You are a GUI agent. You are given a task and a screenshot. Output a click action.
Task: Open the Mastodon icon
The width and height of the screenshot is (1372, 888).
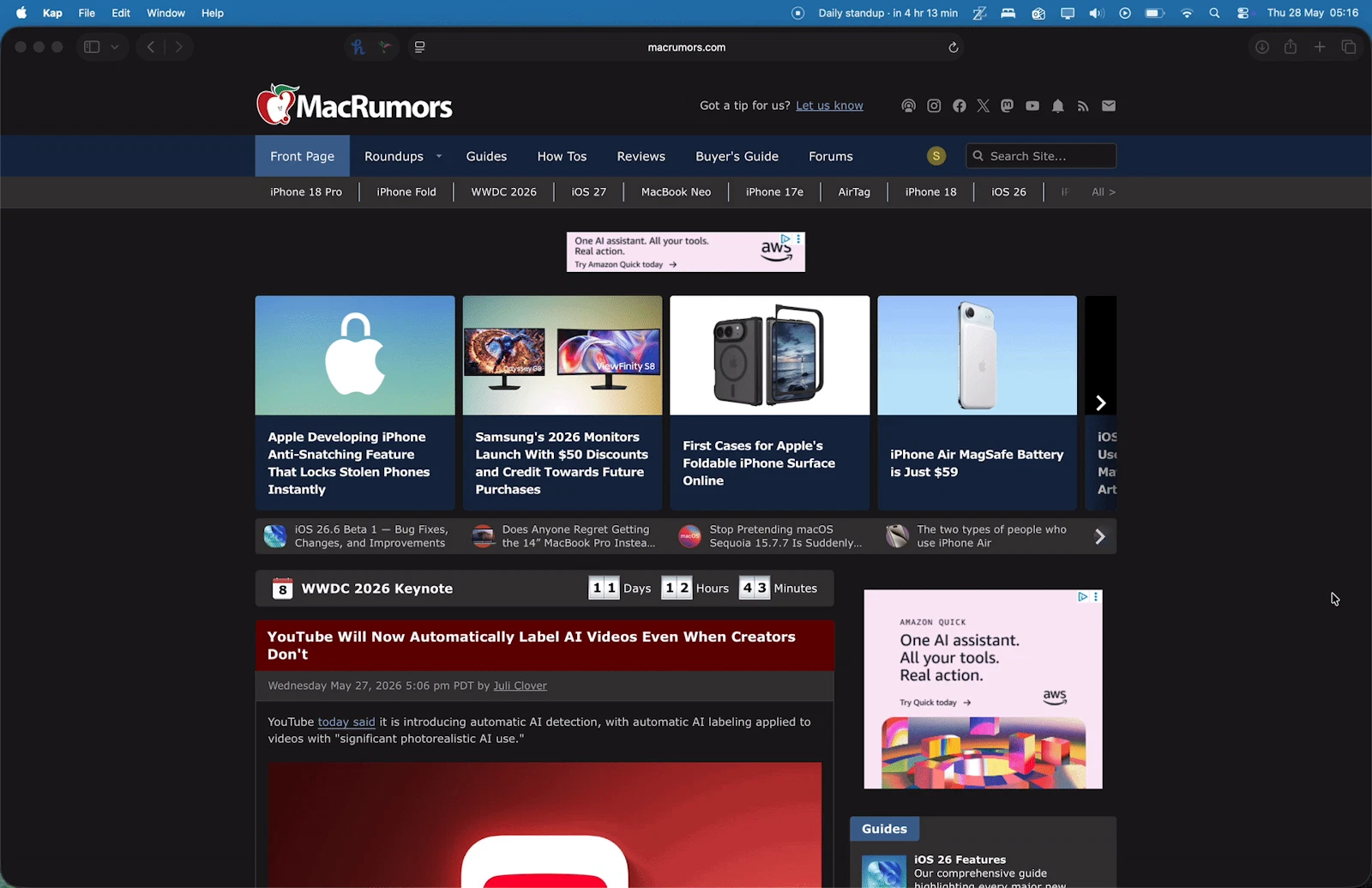[x=1007, y=106]
